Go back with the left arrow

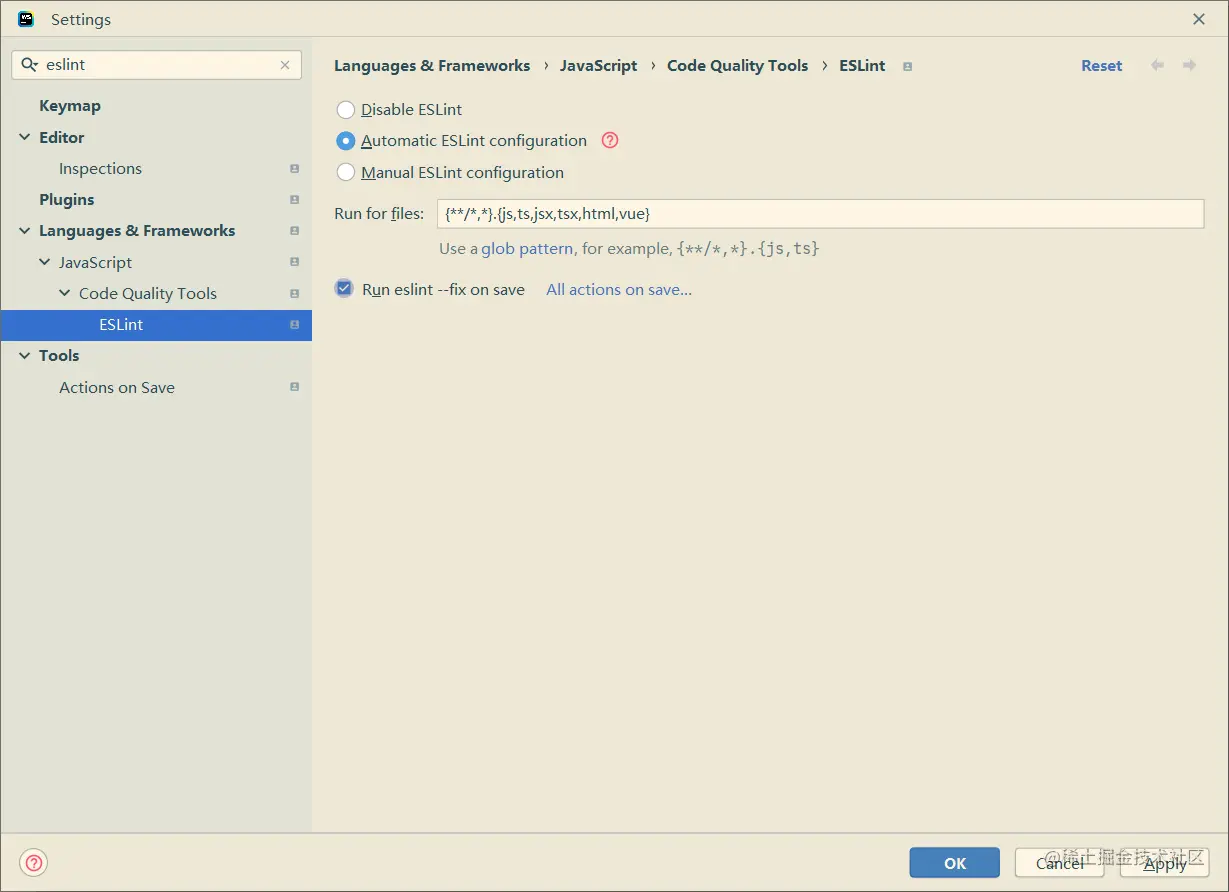pos(1157,65)
